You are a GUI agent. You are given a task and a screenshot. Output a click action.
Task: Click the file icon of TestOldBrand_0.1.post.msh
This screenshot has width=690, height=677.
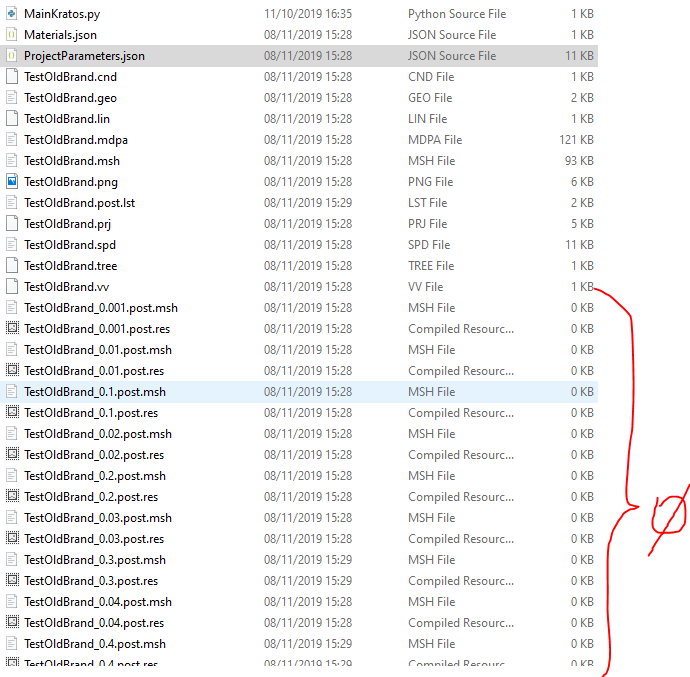click(12, 392)
